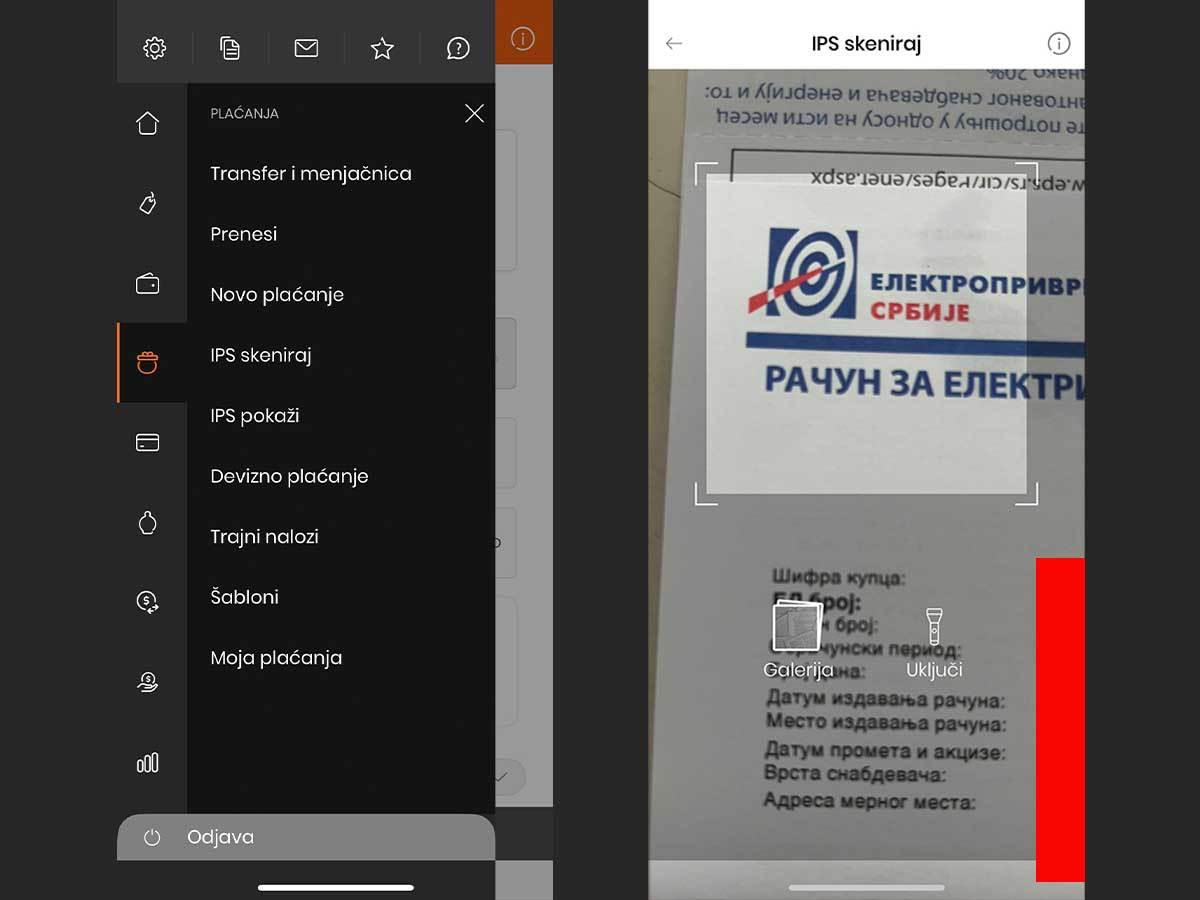Open Novo plaćanje menu item

pyautogui.click(x=277, y=295)
